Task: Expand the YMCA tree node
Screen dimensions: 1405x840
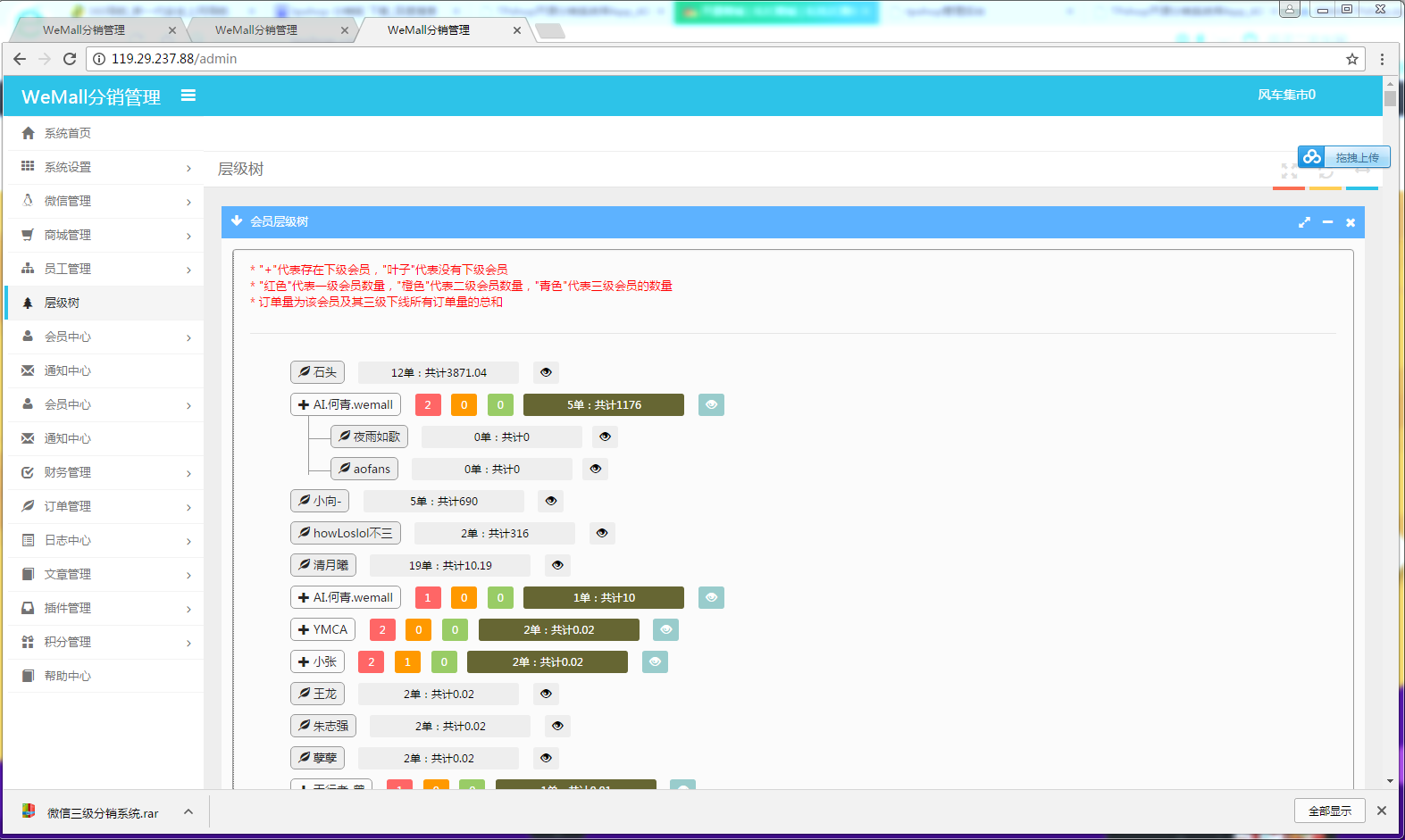Action: pos(322,629)
